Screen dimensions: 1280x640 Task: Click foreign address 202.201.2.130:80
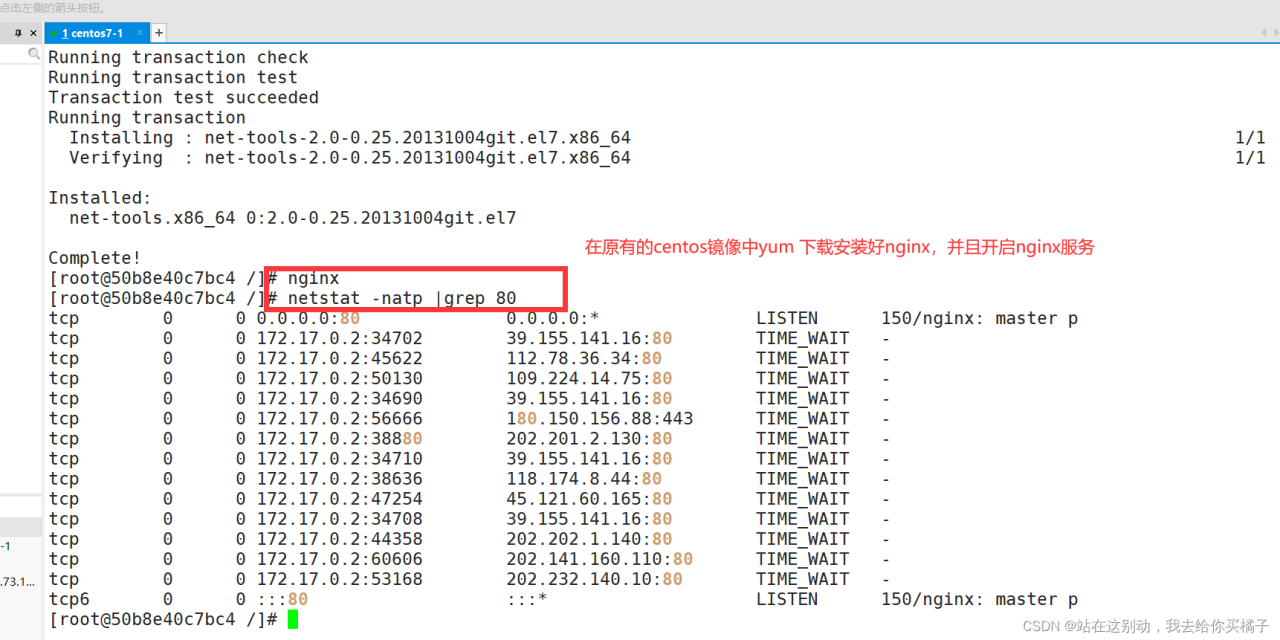[589, 438]
